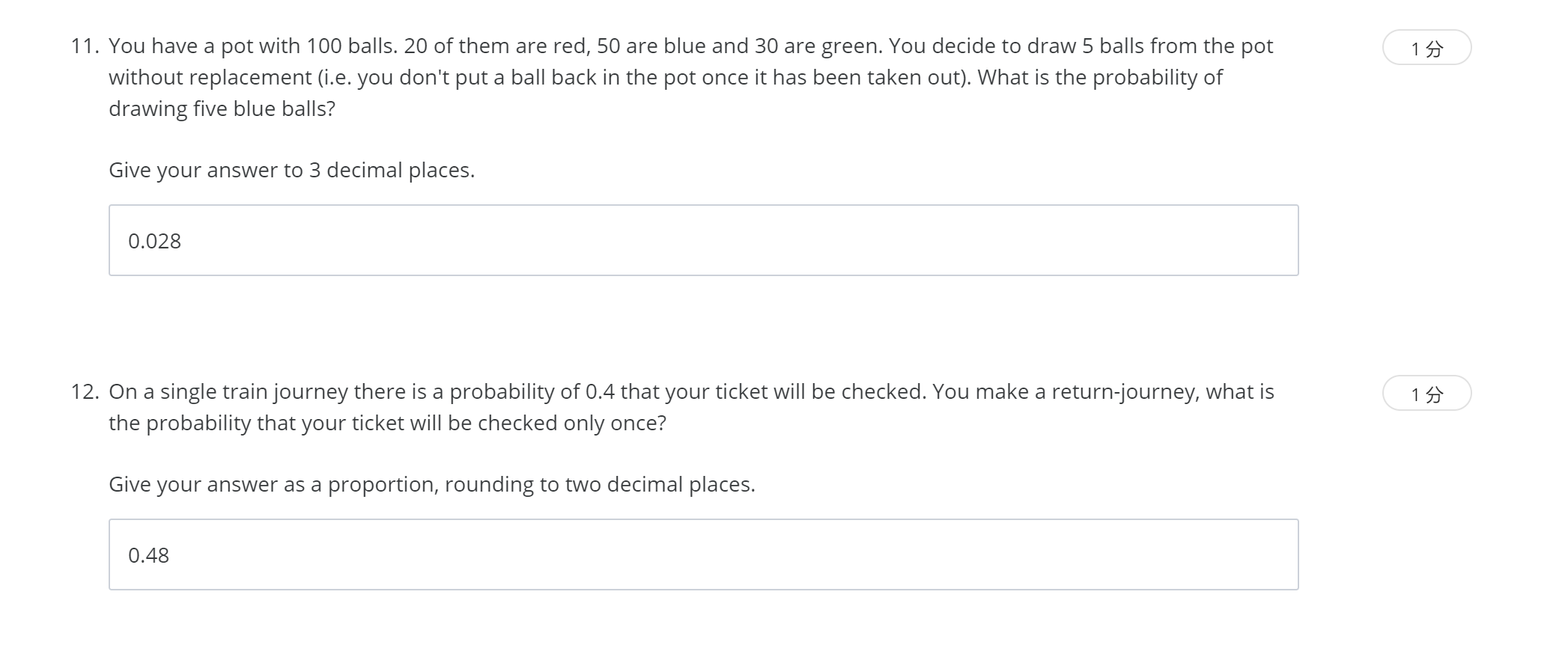Click the entered value 0.028
This screenshot has width=1568, height=654.
coord(154,241)
